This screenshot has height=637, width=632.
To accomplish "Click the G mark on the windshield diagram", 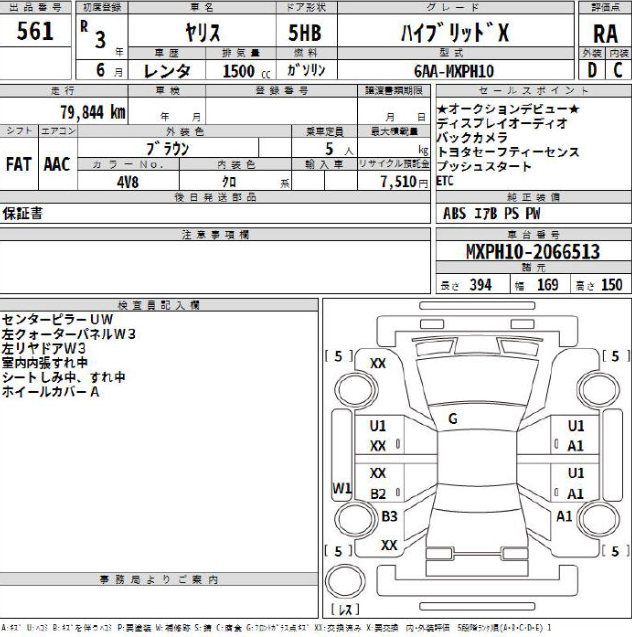I will (452, 419).
